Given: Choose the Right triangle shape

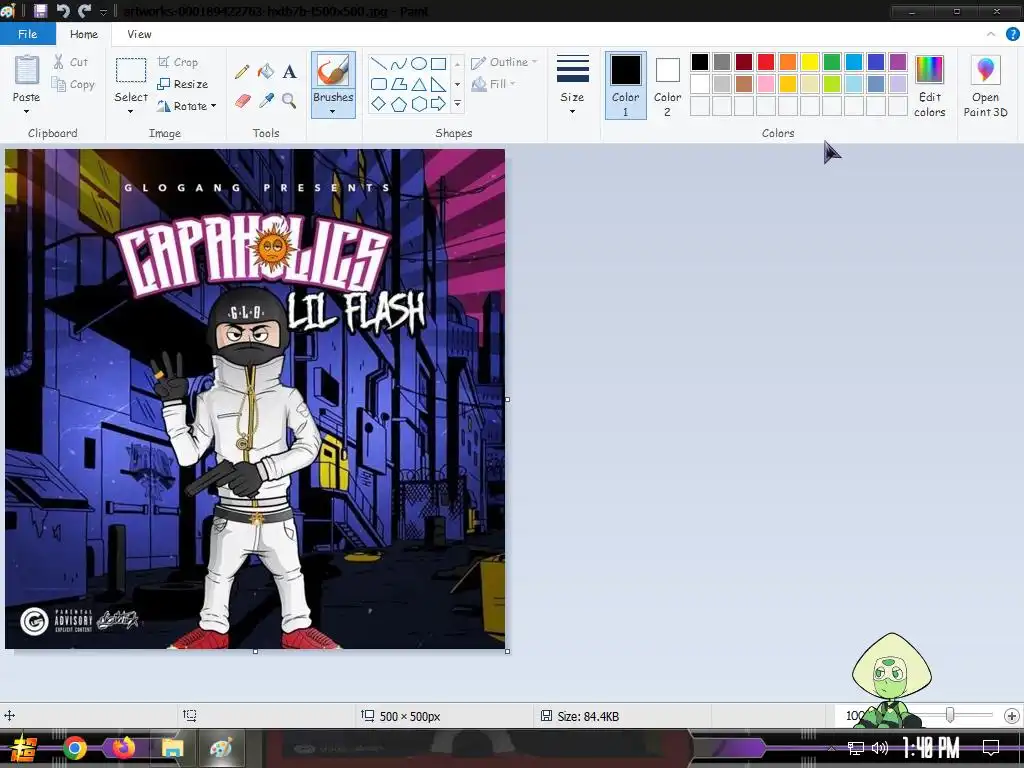Looking at the screenshot, I should 439,84.
